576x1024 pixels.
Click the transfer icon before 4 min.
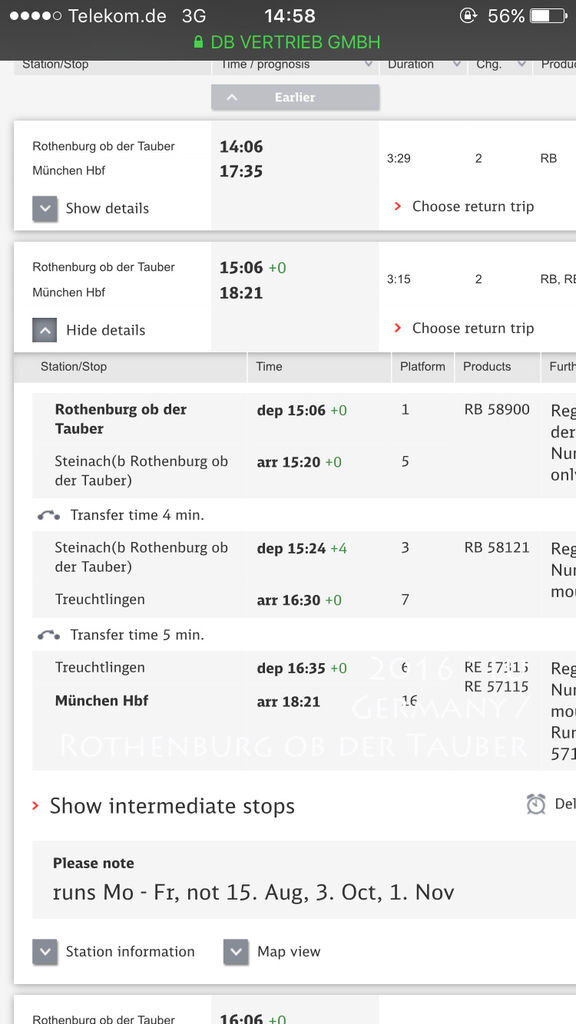click(x=49, y=515)
